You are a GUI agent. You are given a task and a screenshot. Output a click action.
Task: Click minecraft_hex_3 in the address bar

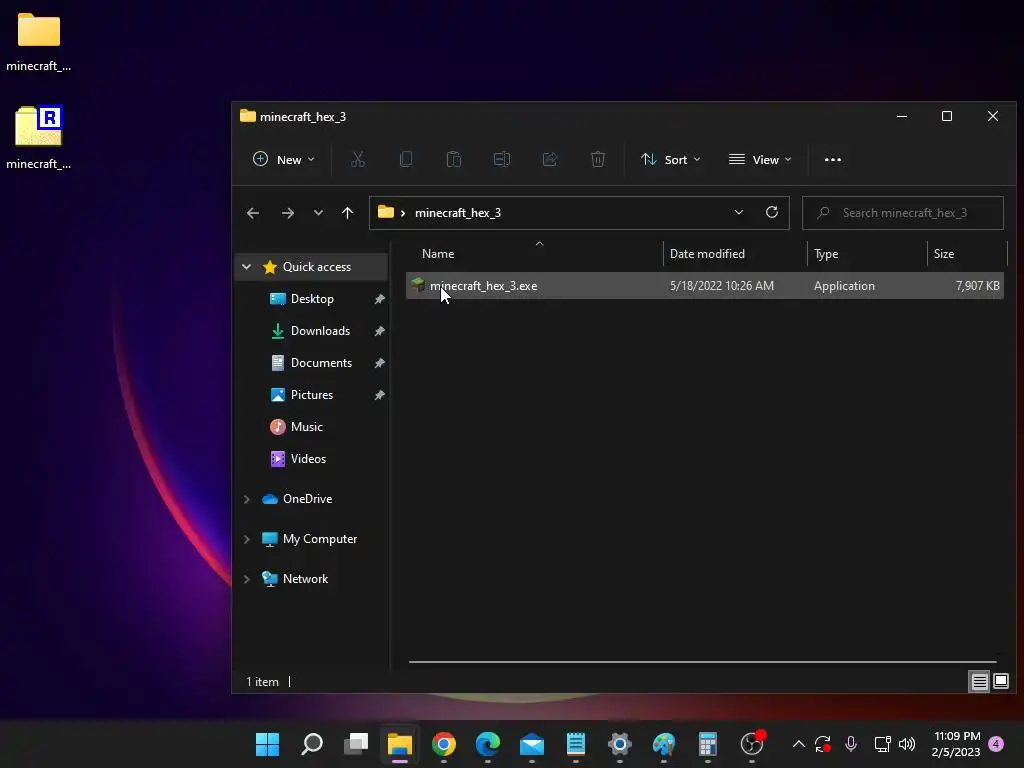tap(458, 213)
